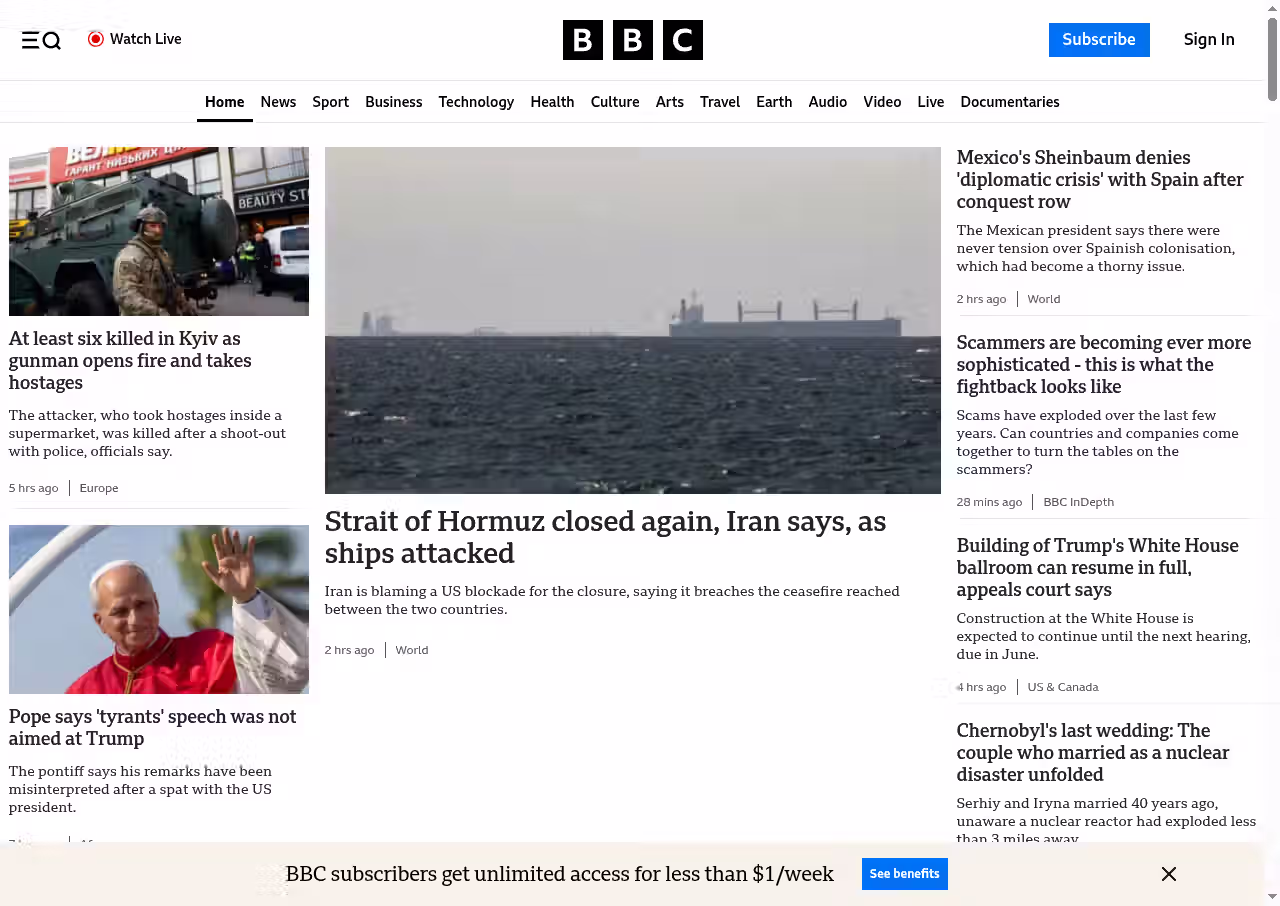Click the red Watch Live icon
1280x906 pixels.
coord(96,39)
